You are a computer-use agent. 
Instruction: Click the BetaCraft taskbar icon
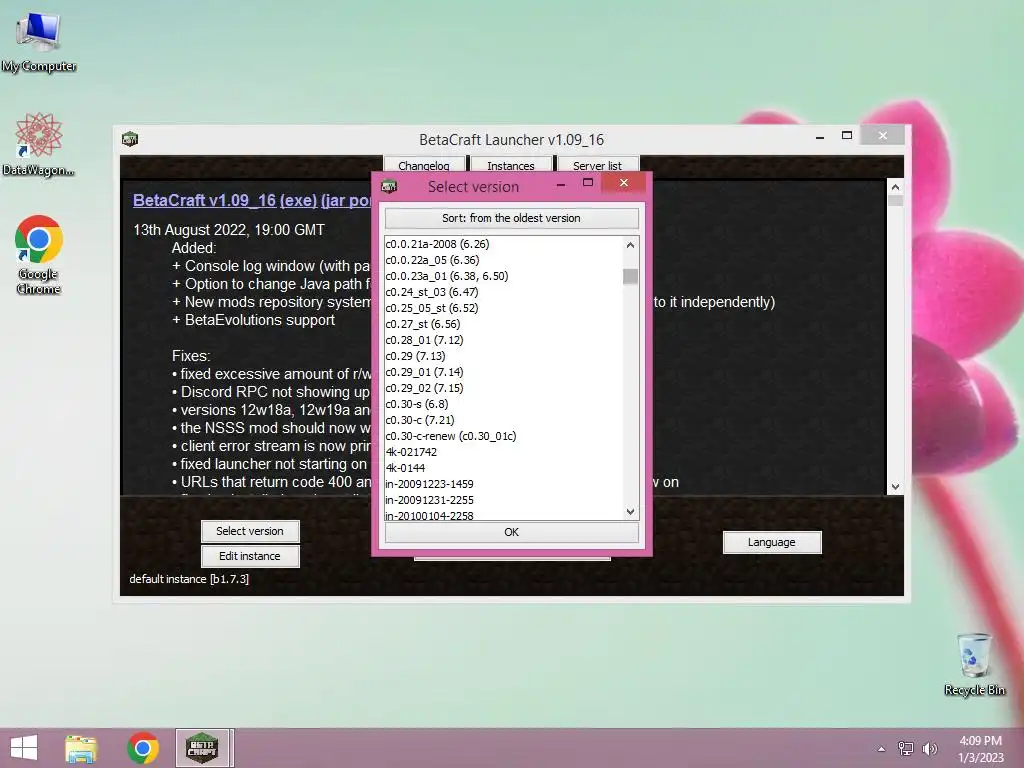(202, 748)
